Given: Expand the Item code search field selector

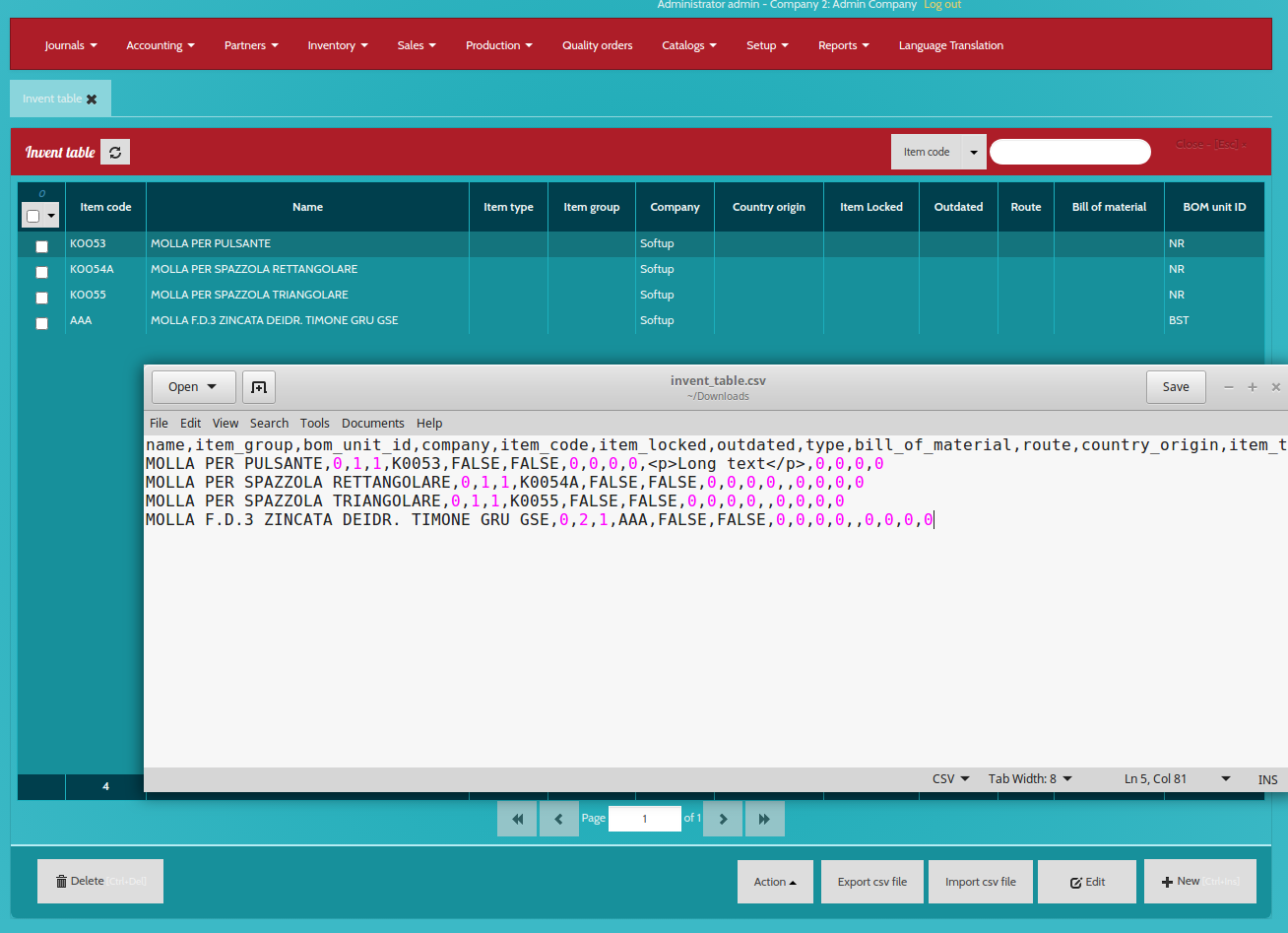Looking at the screenshot, I should coord(973,152).
